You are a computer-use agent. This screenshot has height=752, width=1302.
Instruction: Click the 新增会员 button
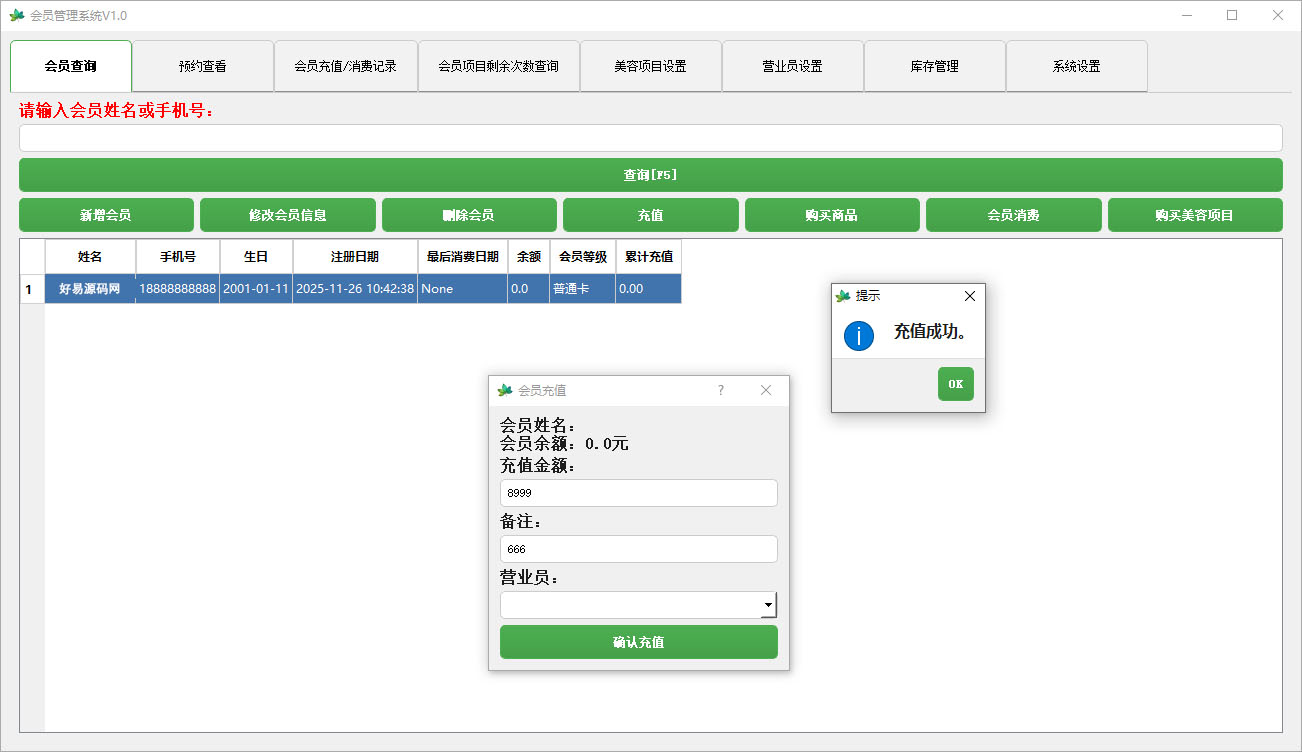[x=106, y=214]
